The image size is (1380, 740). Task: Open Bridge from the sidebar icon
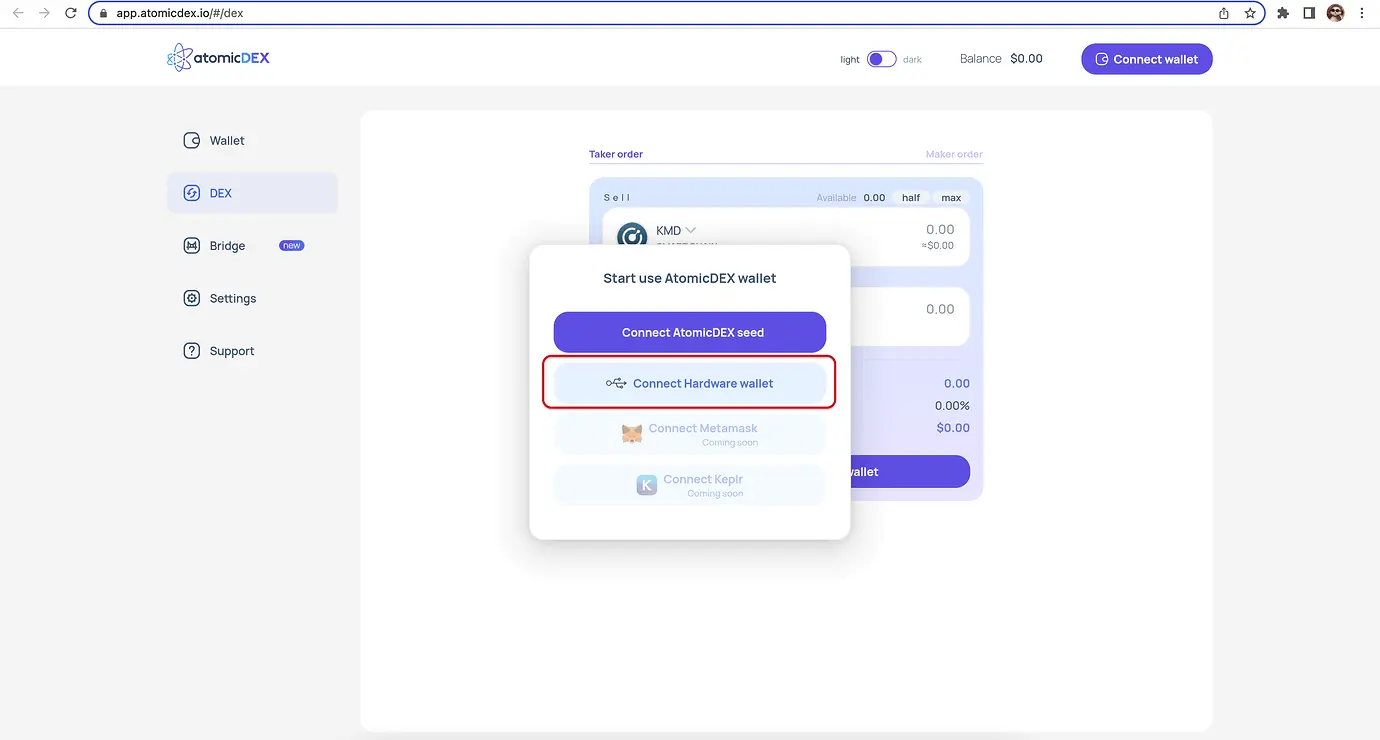coord(190,245)
